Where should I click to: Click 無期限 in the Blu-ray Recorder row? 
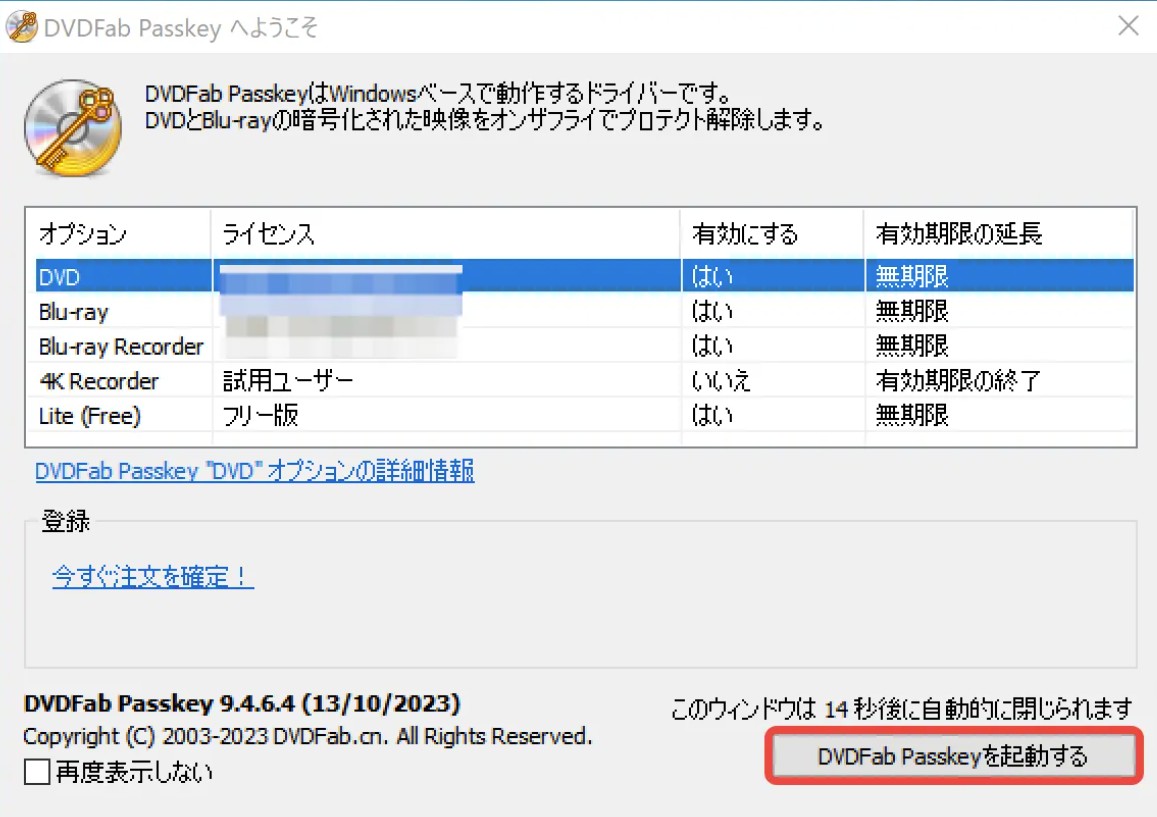[x=912, y=346]
